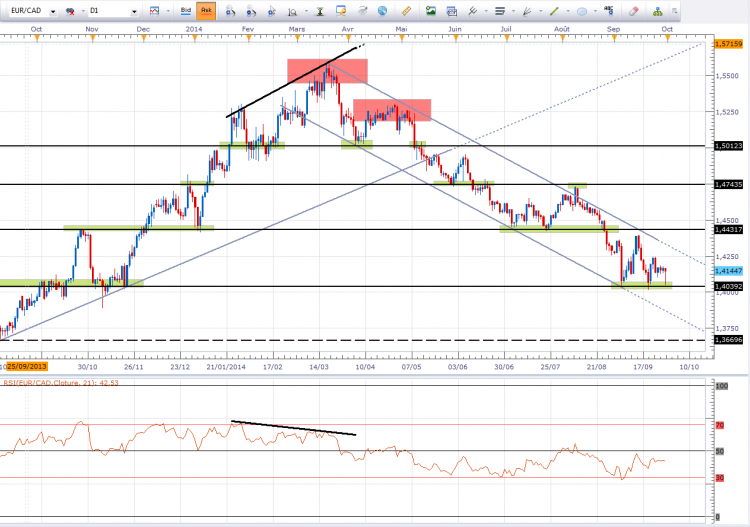Click the blue globe icon
This screenshot has width=750, height=527.
[x=382, y=10]
